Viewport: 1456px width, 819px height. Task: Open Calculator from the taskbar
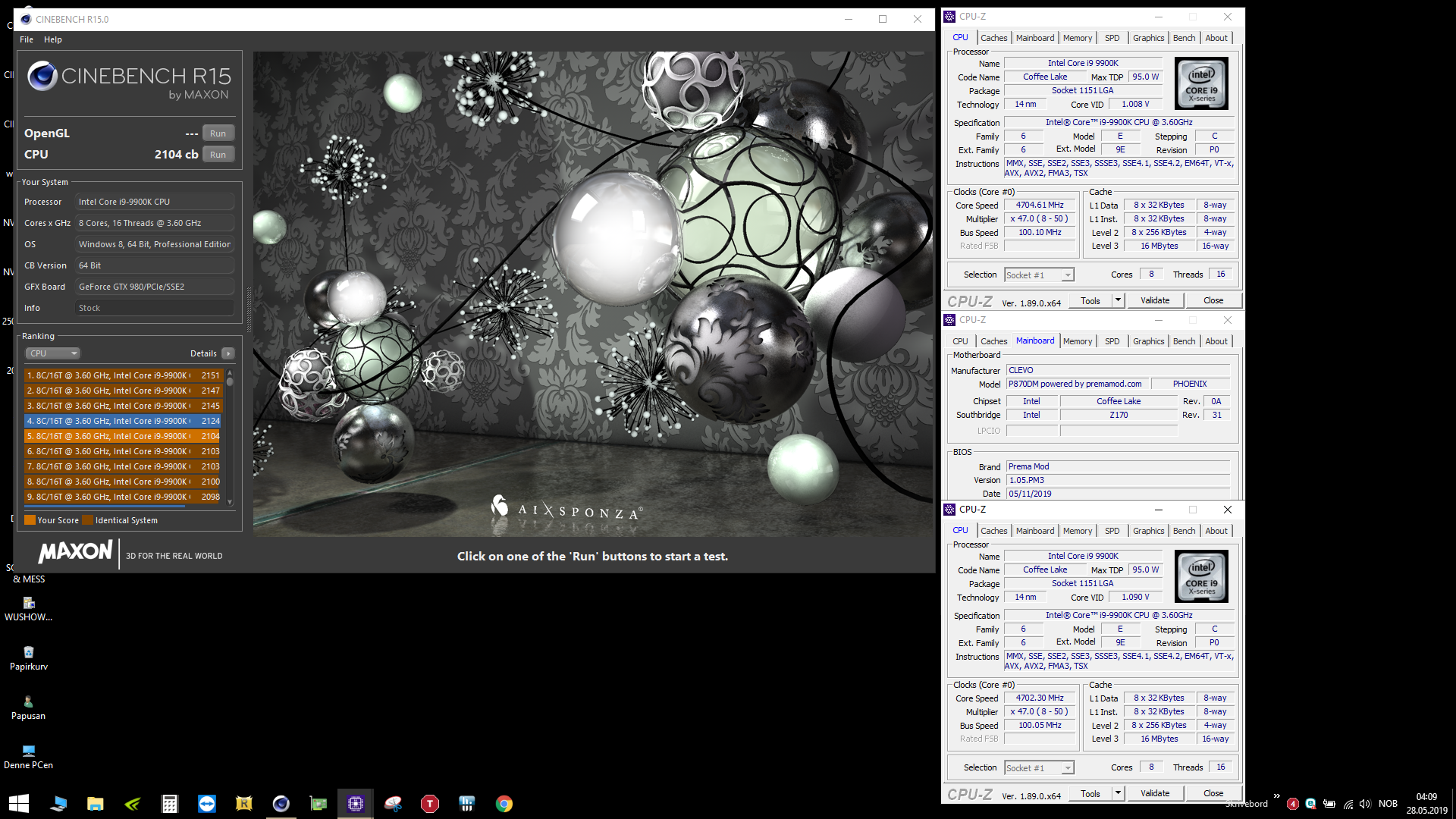point(169,804)
